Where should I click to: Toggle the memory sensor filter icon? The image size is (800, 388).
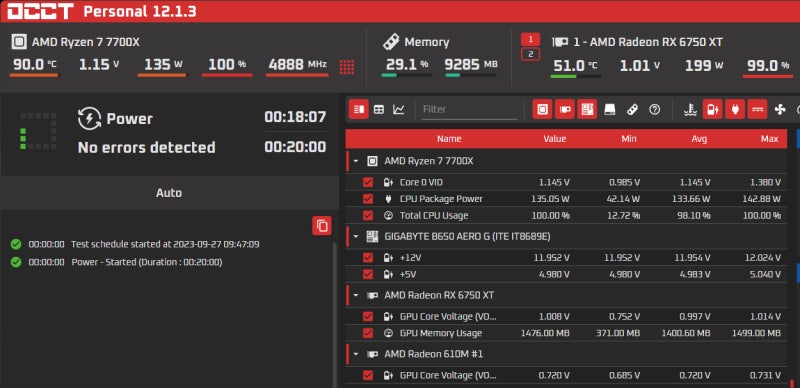[632, 109]
